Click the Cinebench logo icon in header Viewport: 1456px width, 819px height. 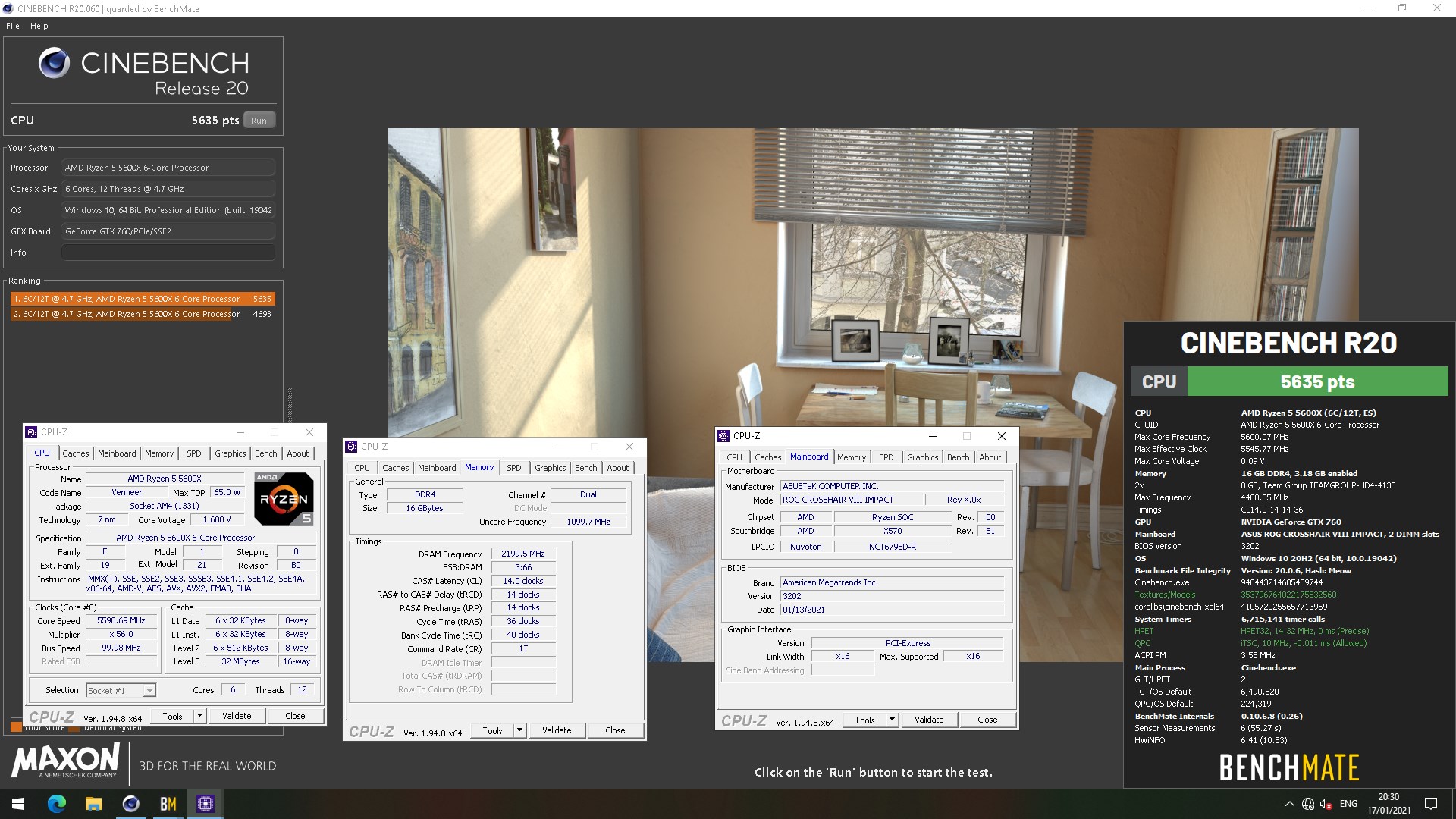[54, 64]
